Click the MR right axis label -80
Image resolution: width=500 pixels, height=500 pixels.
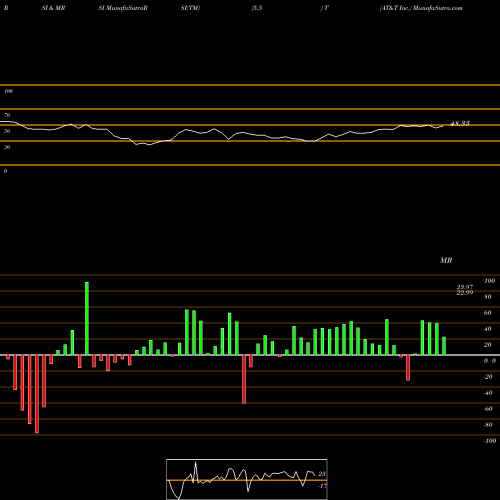click(488, 425)
